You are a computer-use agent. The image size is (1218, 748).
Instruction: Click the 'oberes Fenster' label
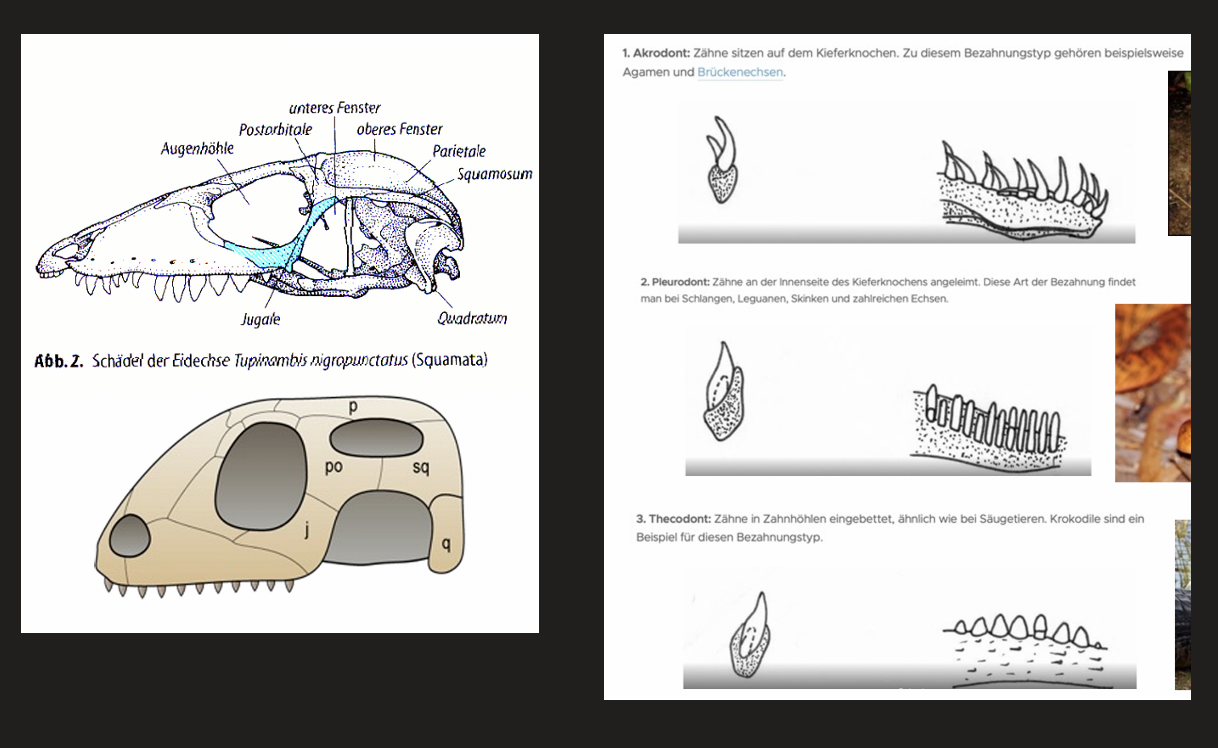point(399,129)
